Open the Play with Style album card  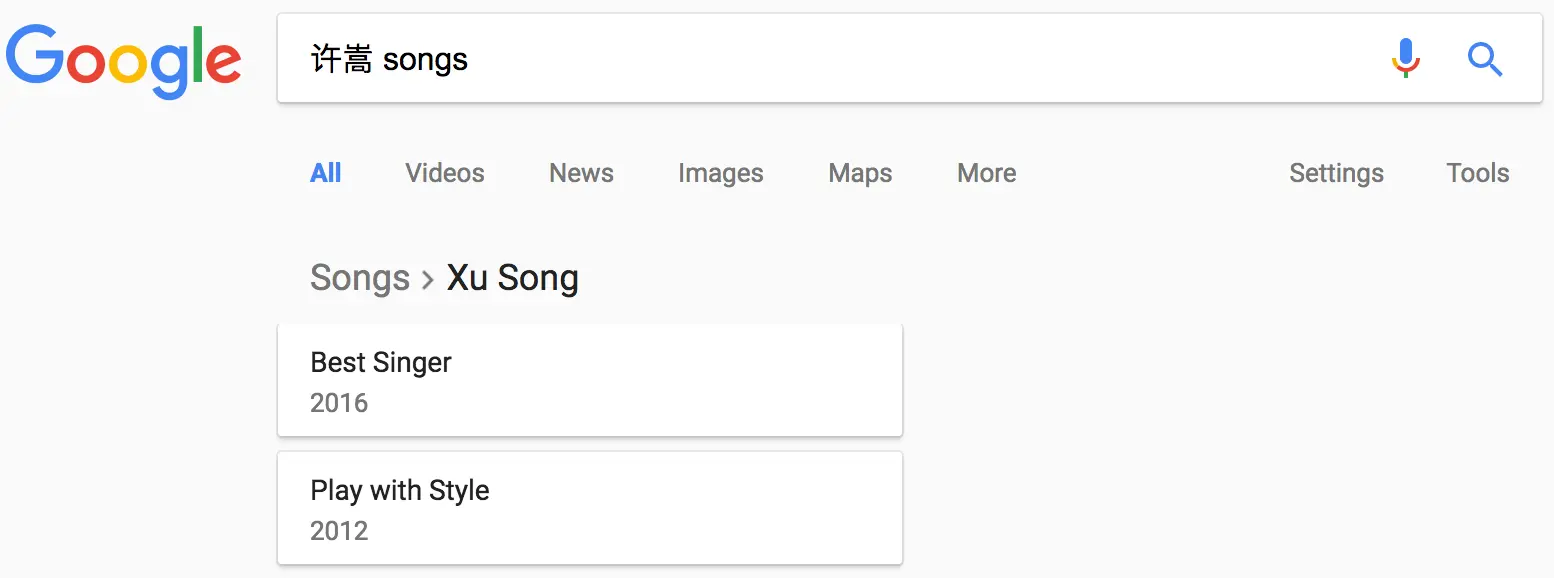coord(590,508)
